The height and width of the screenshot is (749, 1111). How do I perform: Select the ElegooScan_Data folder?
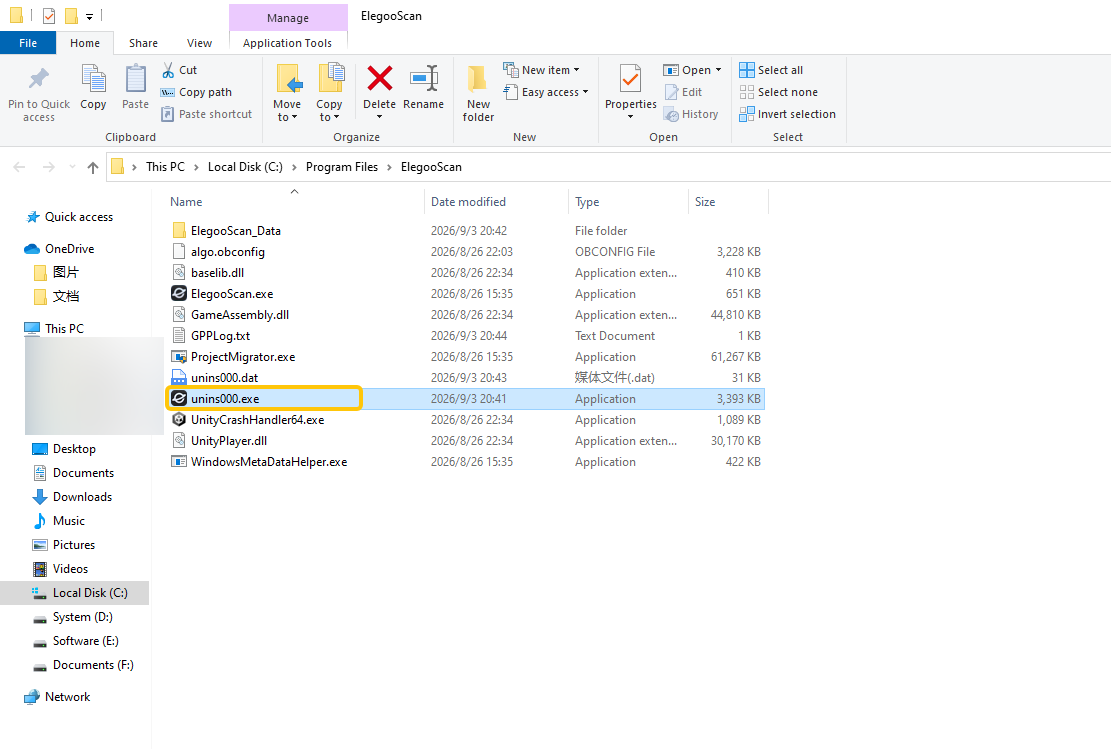point(235,231)
